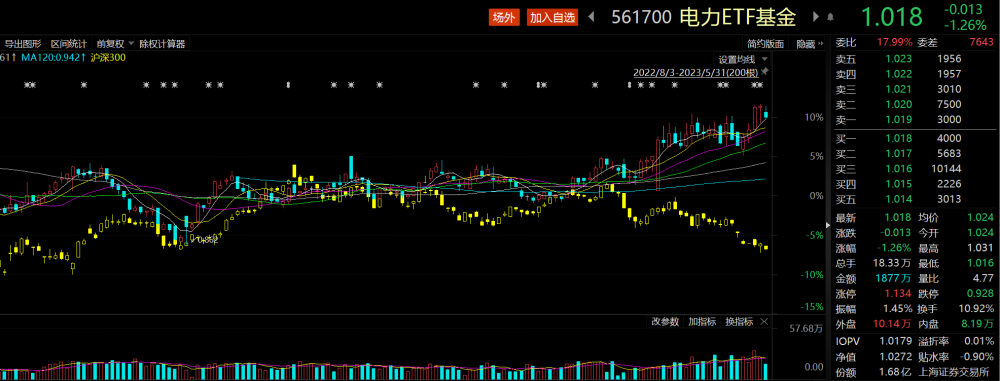Click the MA120:0.942 indicator label

[x=54, y=57]
